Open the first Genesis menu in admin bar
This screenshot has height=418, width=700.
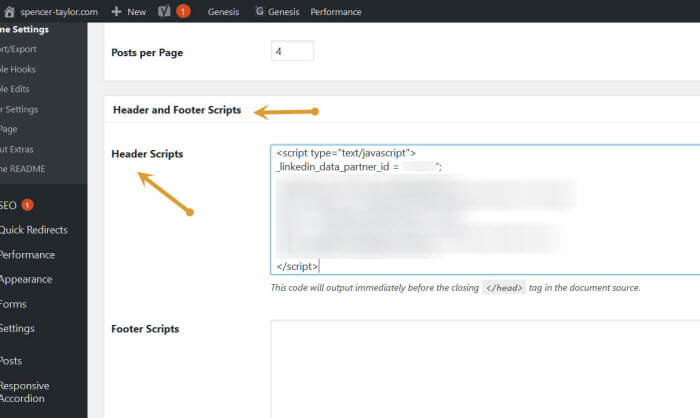(x=223, y=12)
